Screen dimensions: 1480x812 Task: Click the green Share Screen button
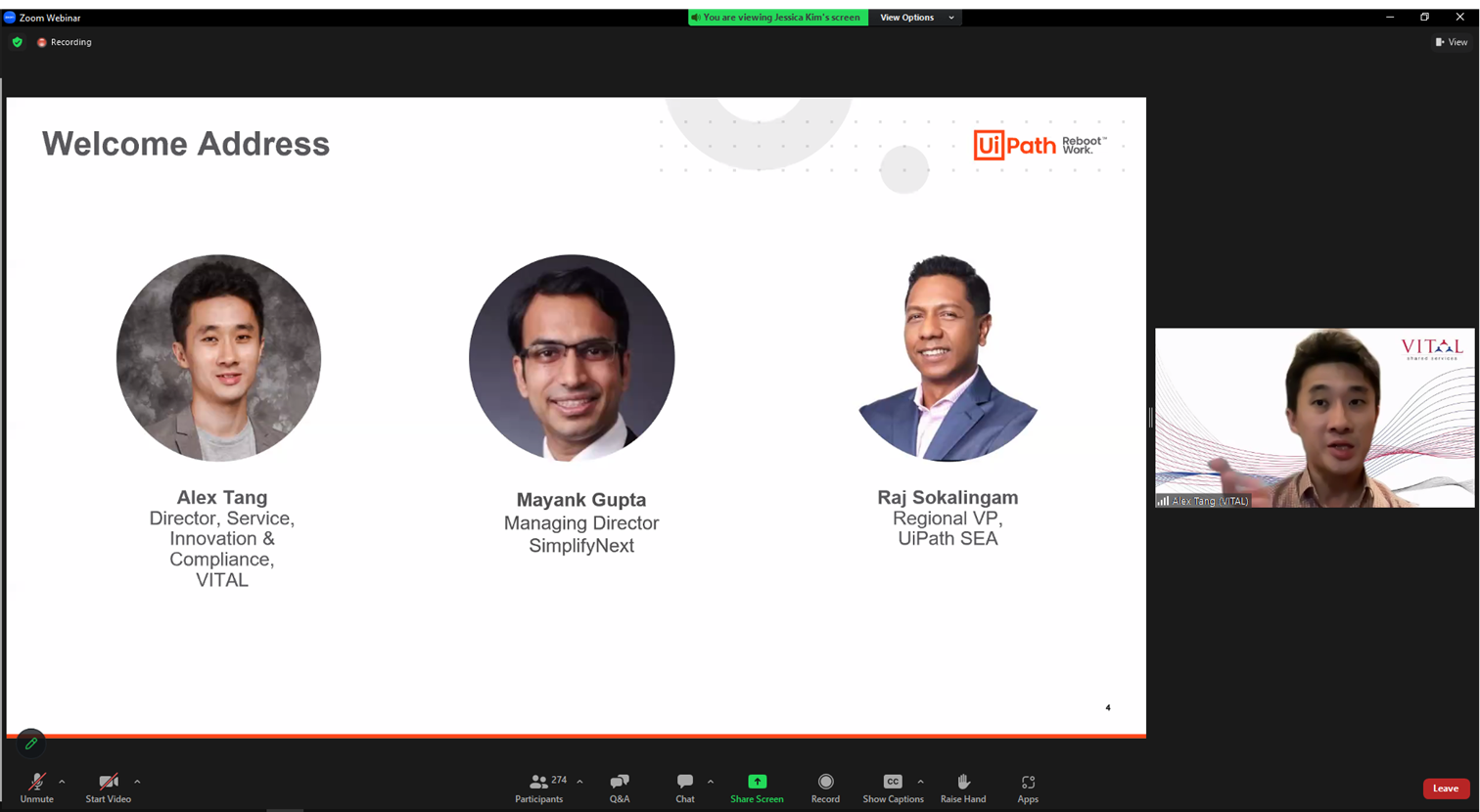[x=757, y=788]
